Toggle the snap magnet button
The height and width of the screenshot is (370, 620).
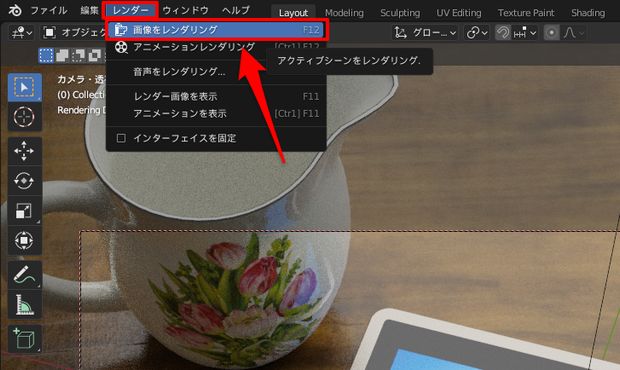503,32
